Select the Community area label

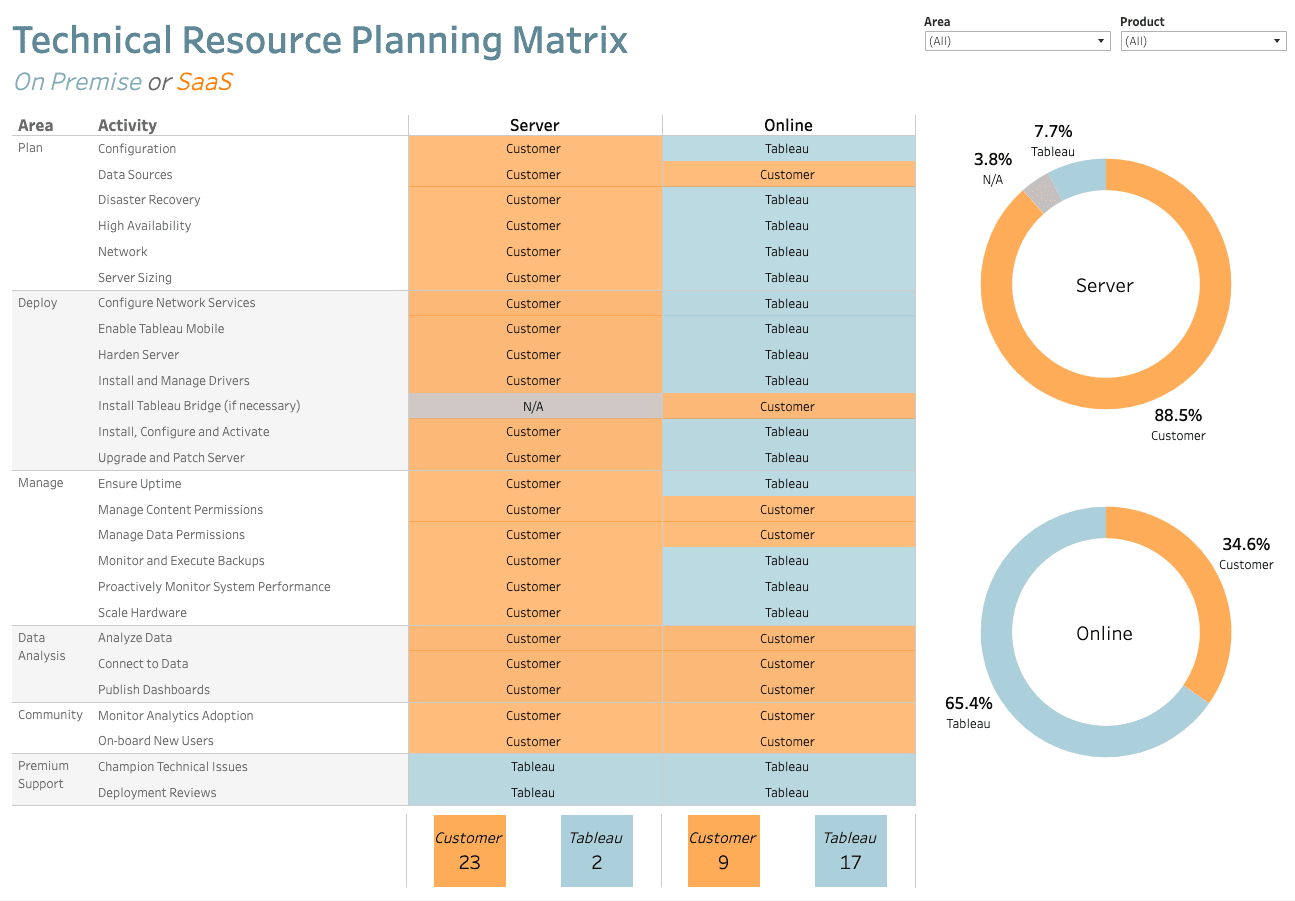point(50,715)
